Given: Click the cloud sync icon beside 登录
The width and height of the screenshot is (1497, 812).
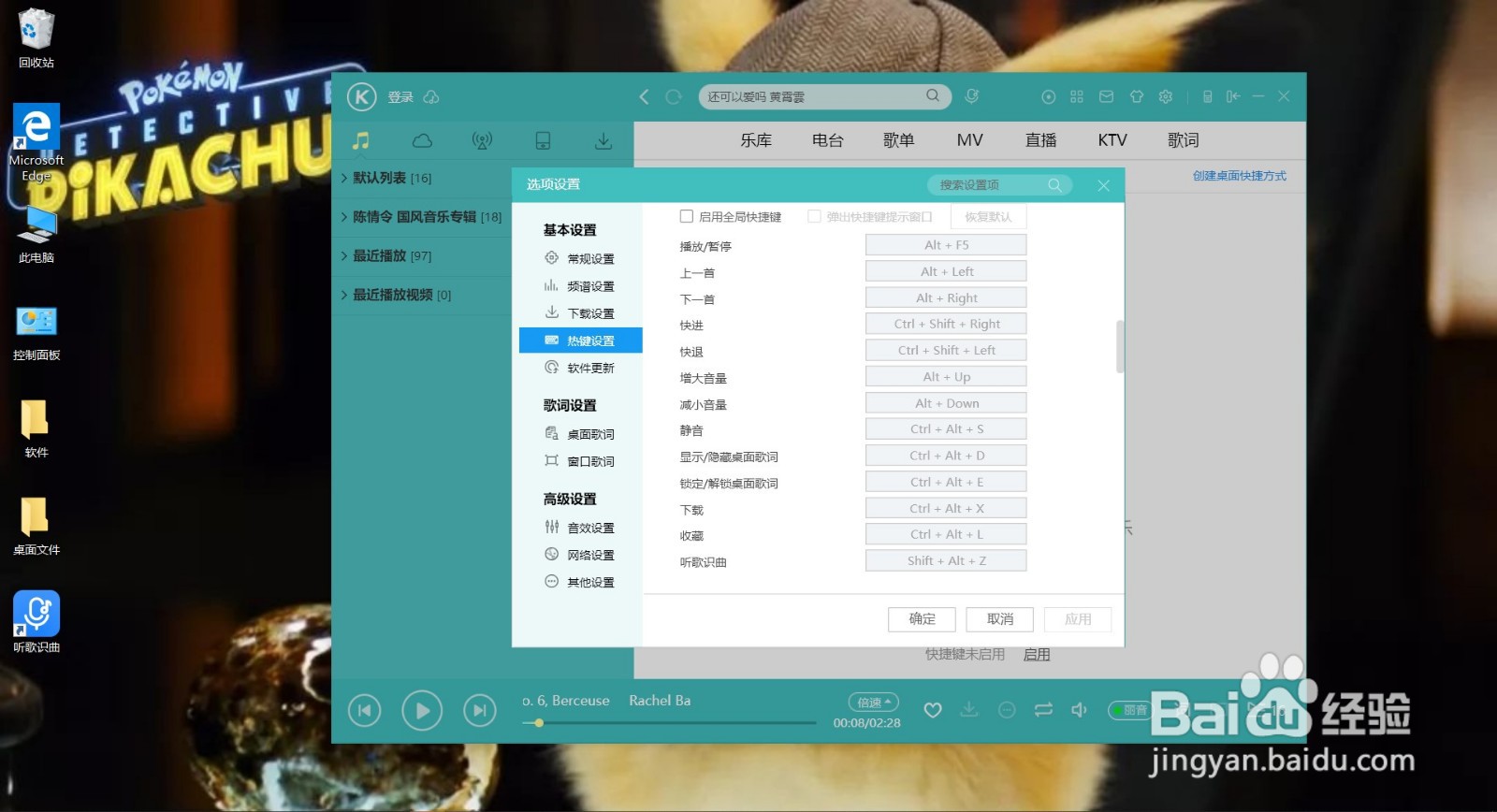Looking at the screenshot, I should click(x=431, y=97).
